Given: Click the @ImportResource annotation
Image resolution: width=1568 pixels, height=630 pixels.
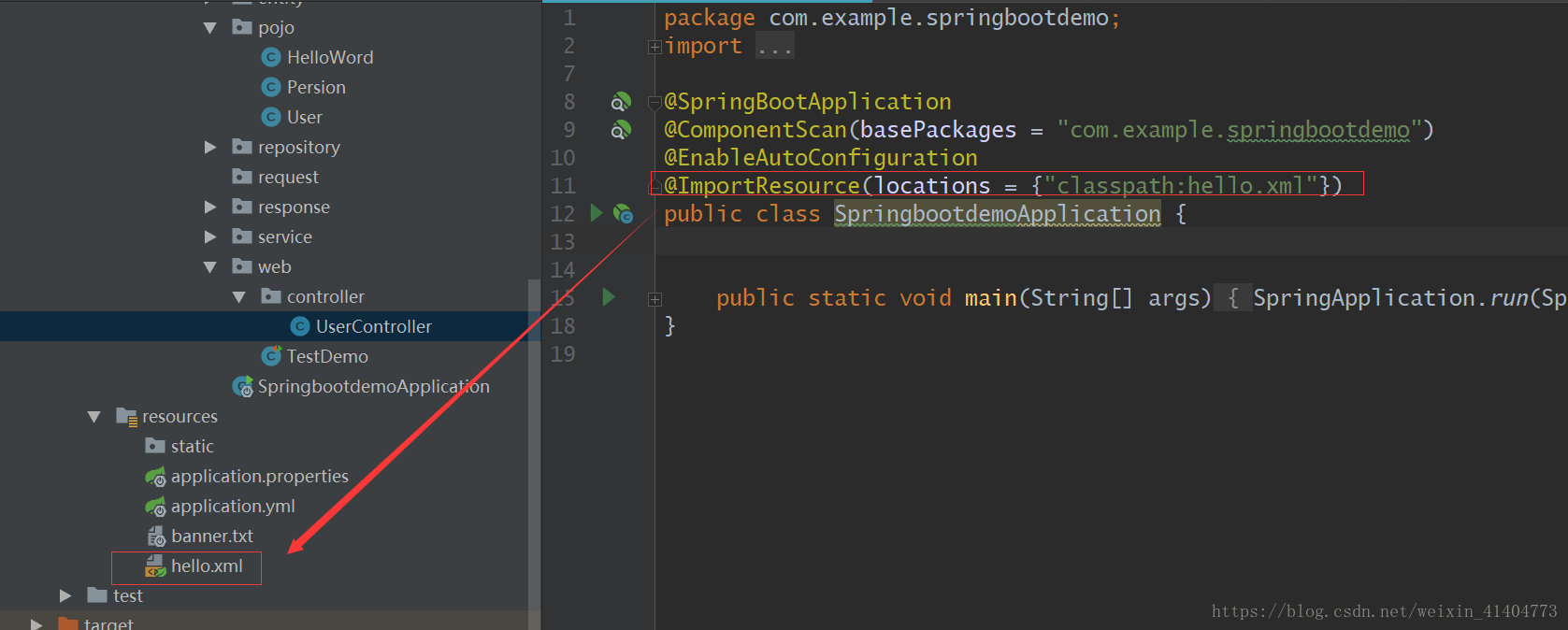Looking at the screenshot, I should point(762,185).
